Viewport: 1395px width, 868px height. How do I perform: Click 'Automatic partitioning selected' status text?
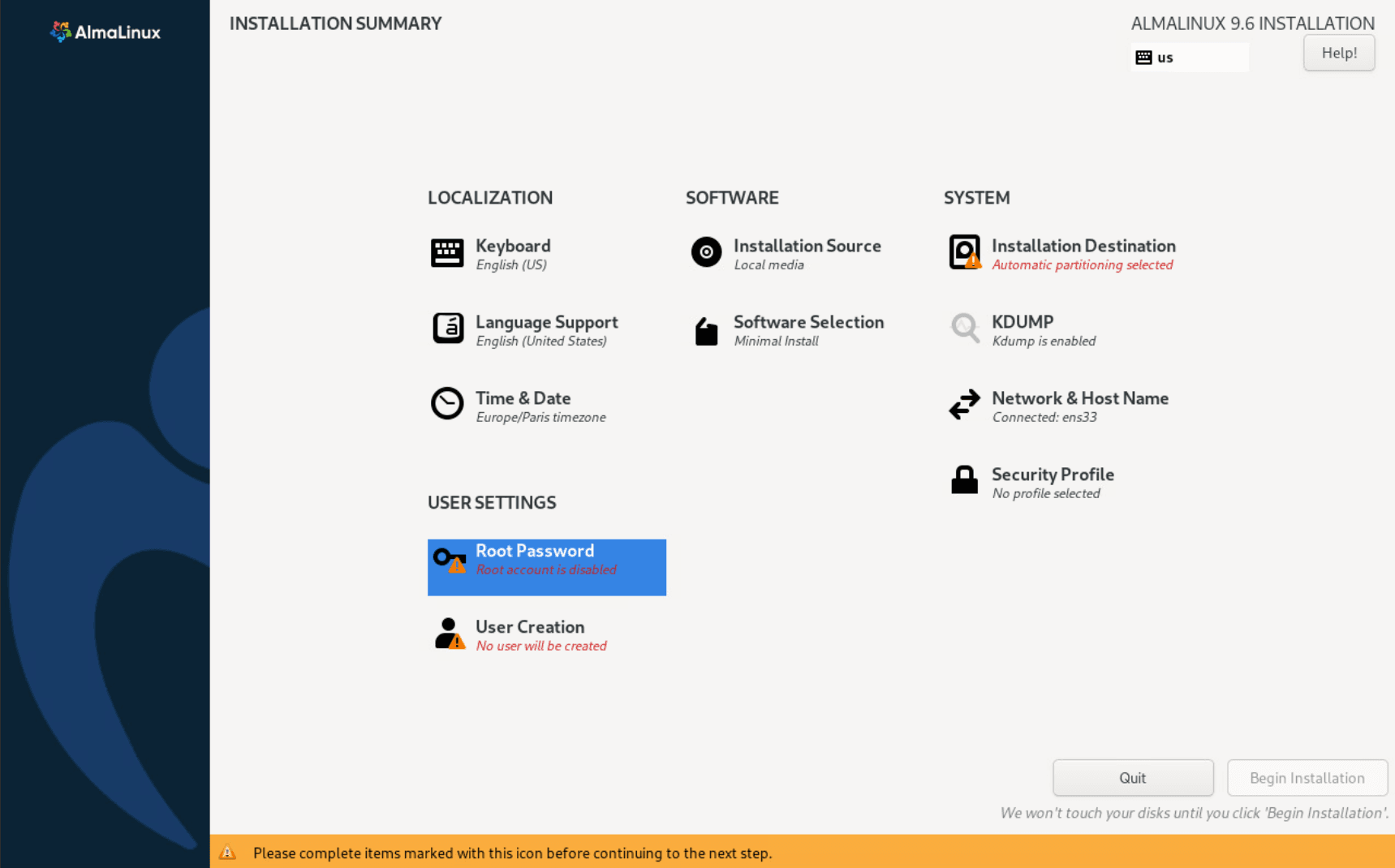[x=1083, y=265]
